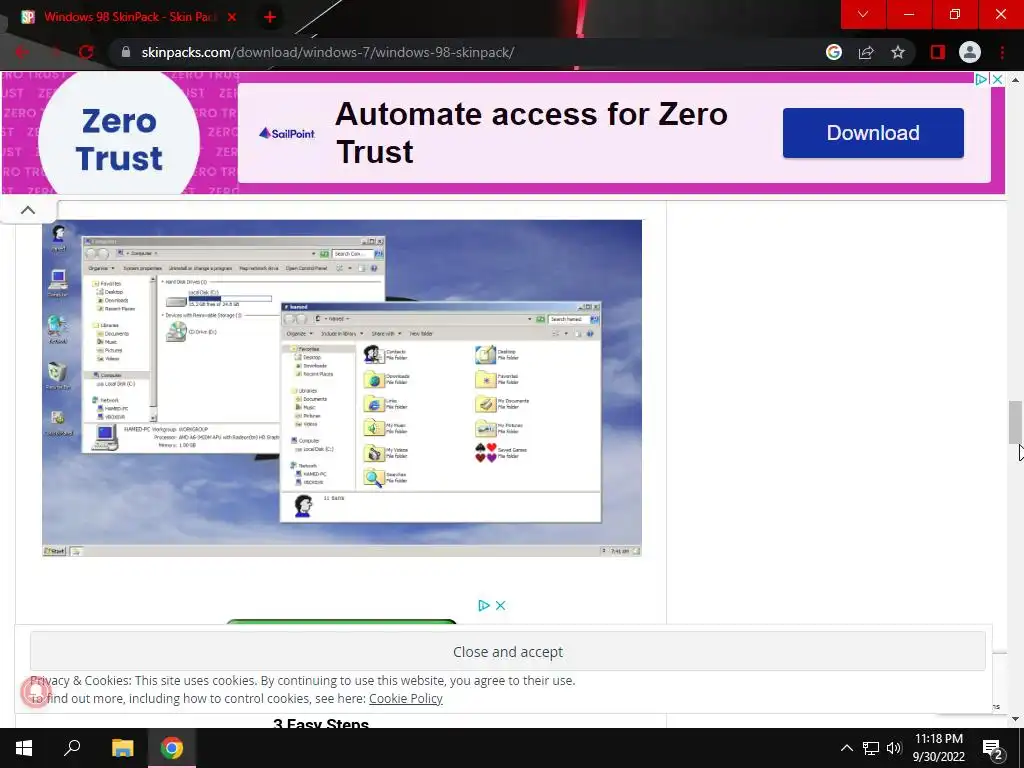
Task: Close the Windows 98 SkinPack tab
Action: pos(232,17)
